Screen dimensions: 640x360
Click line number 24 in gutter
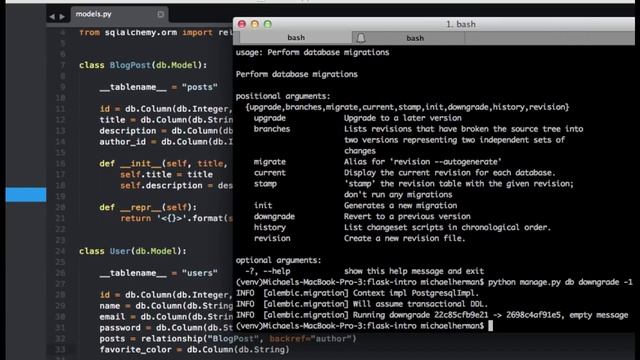coord(60,251)
